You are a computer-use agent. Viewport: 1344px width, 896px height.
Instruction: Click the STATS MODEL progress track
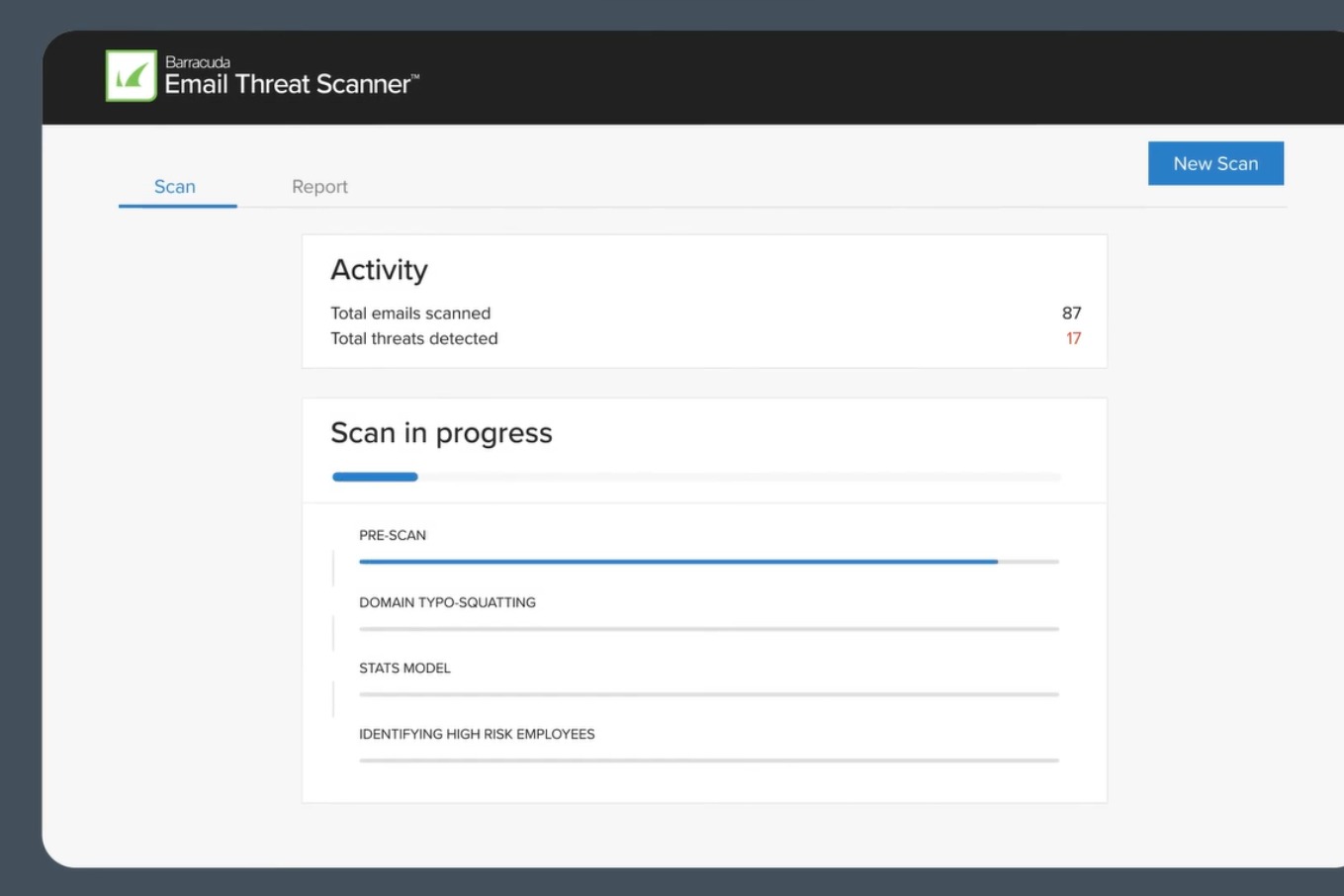click(x=707, y=693)
